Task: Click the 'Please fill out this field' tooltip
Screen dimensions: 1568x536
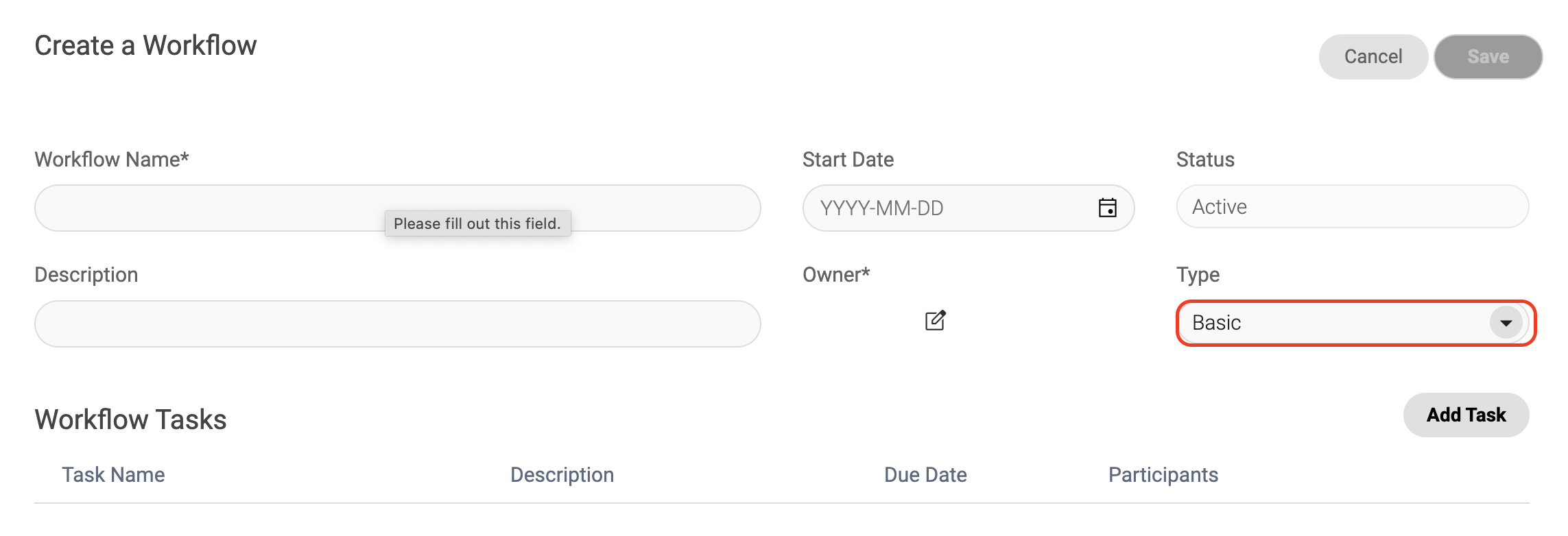Action: coord(477,223)
